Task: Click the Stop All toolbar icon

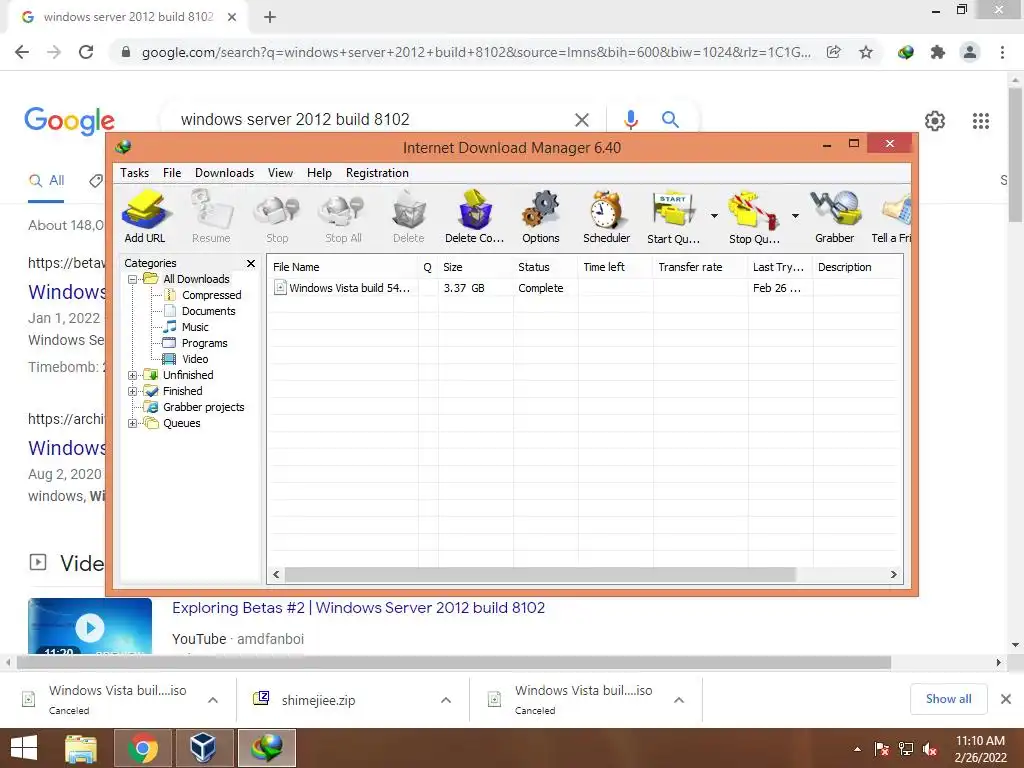Action: tap(343, 216)
